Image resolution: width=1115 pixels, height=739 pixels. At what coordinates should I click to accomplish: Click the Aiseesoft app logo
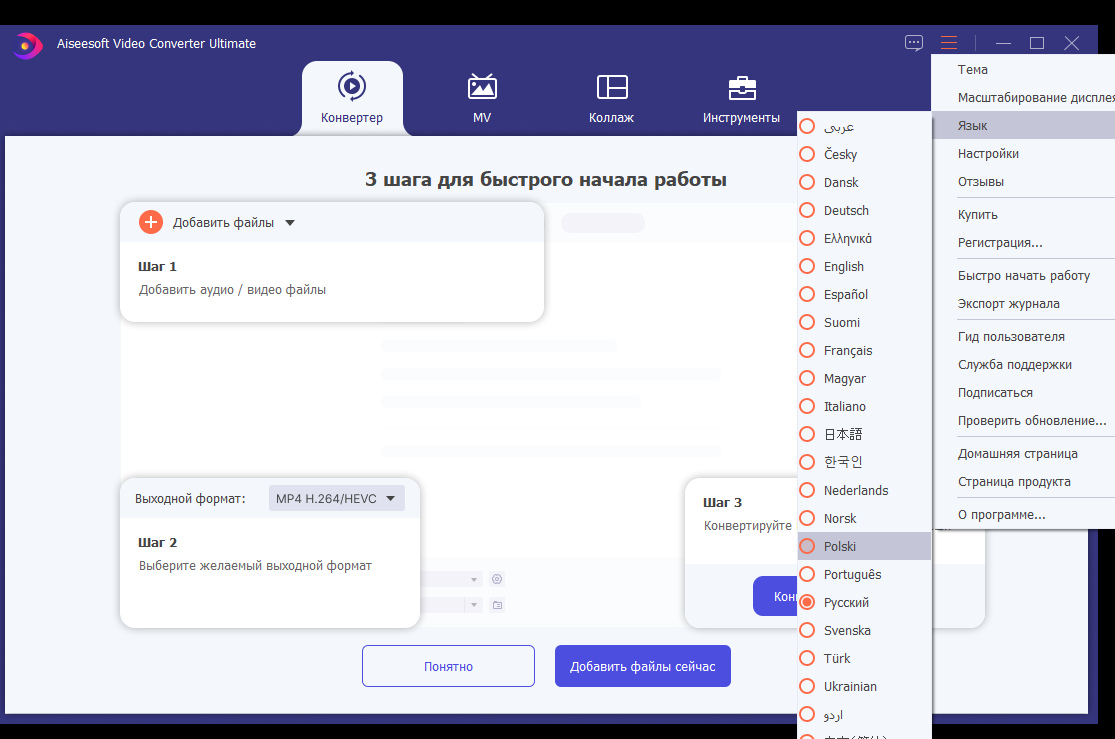point(27,46)
